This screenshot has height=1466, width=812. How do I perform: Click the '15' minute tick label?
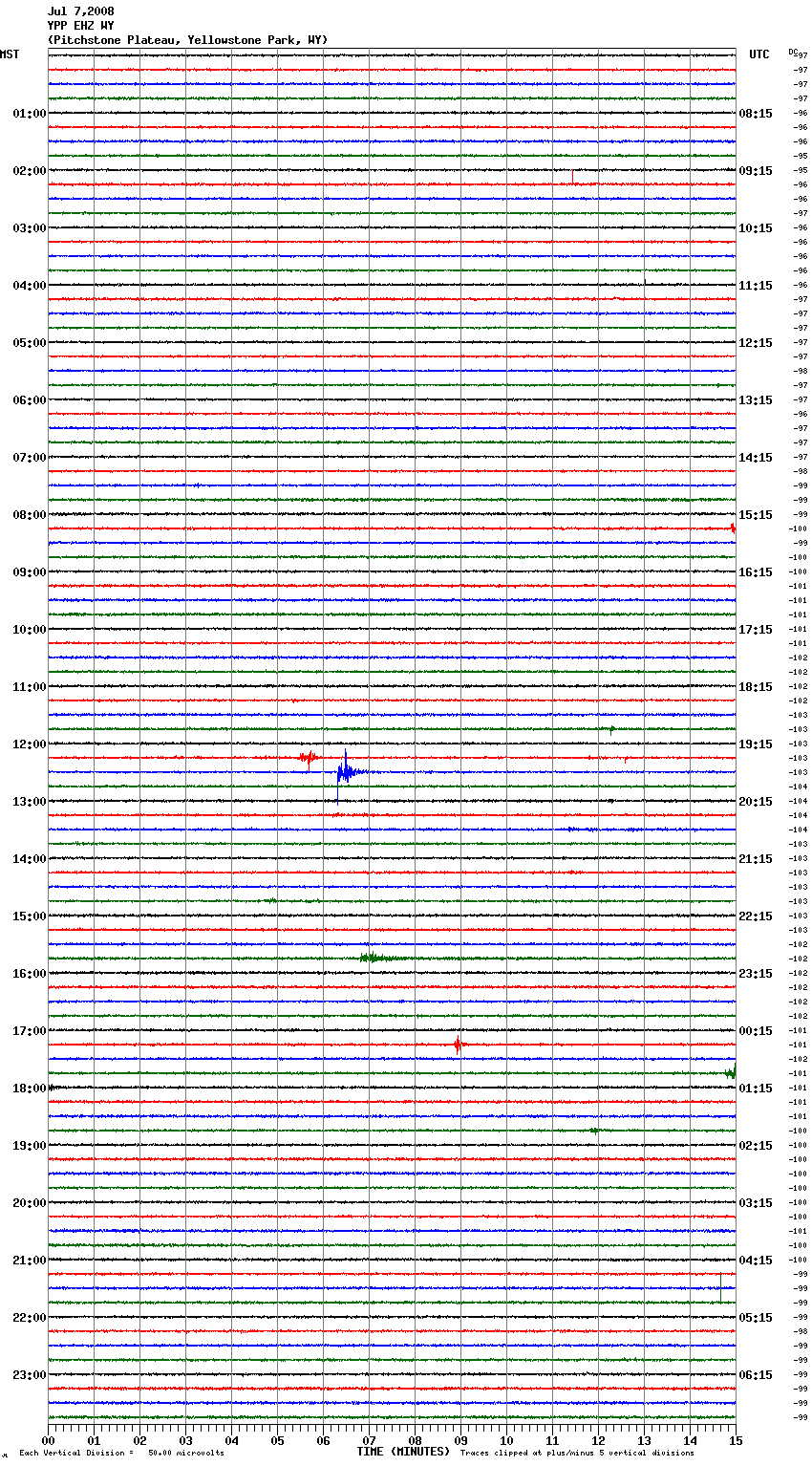736,1440
